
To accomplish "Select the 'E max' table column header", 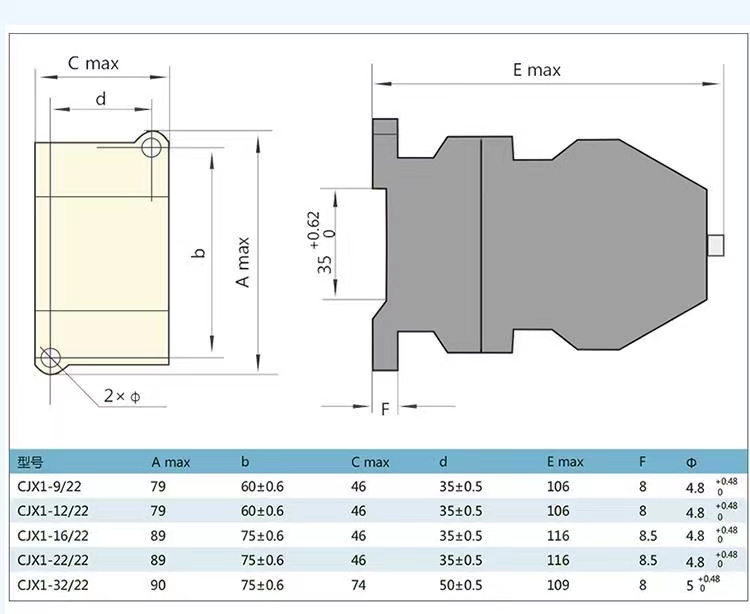I will (565, 462).
